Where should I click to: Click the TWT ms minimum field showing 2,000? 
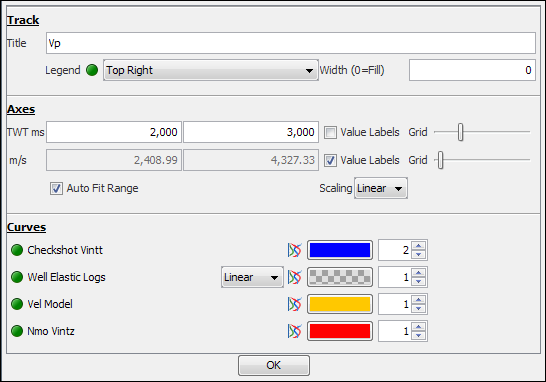point(114,132)
